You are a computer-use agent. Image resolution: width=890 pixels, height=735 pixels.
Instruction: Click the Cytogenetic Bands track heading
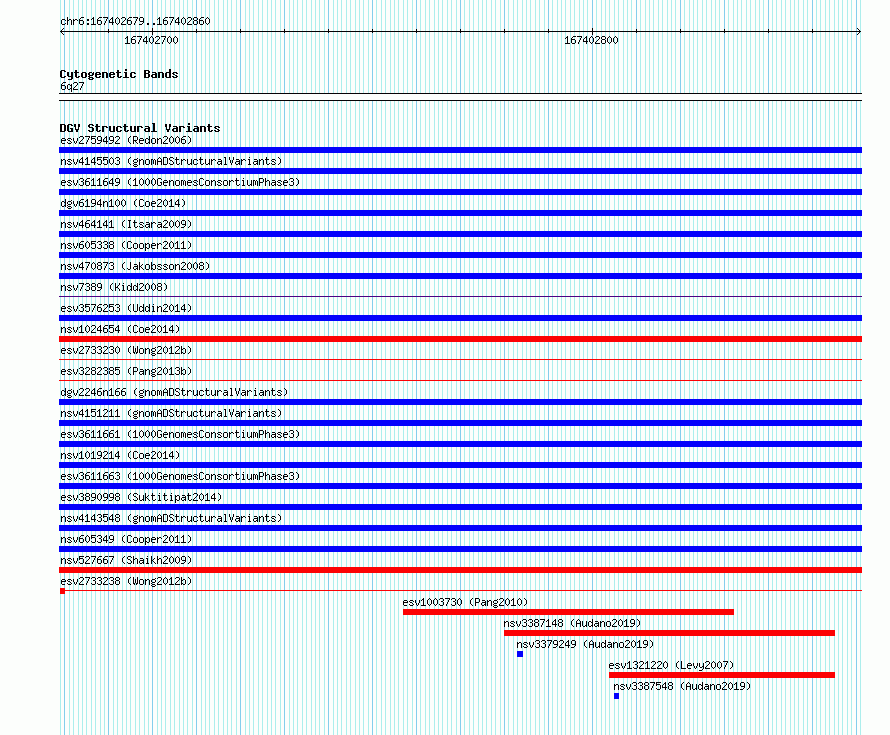(119, 74)
